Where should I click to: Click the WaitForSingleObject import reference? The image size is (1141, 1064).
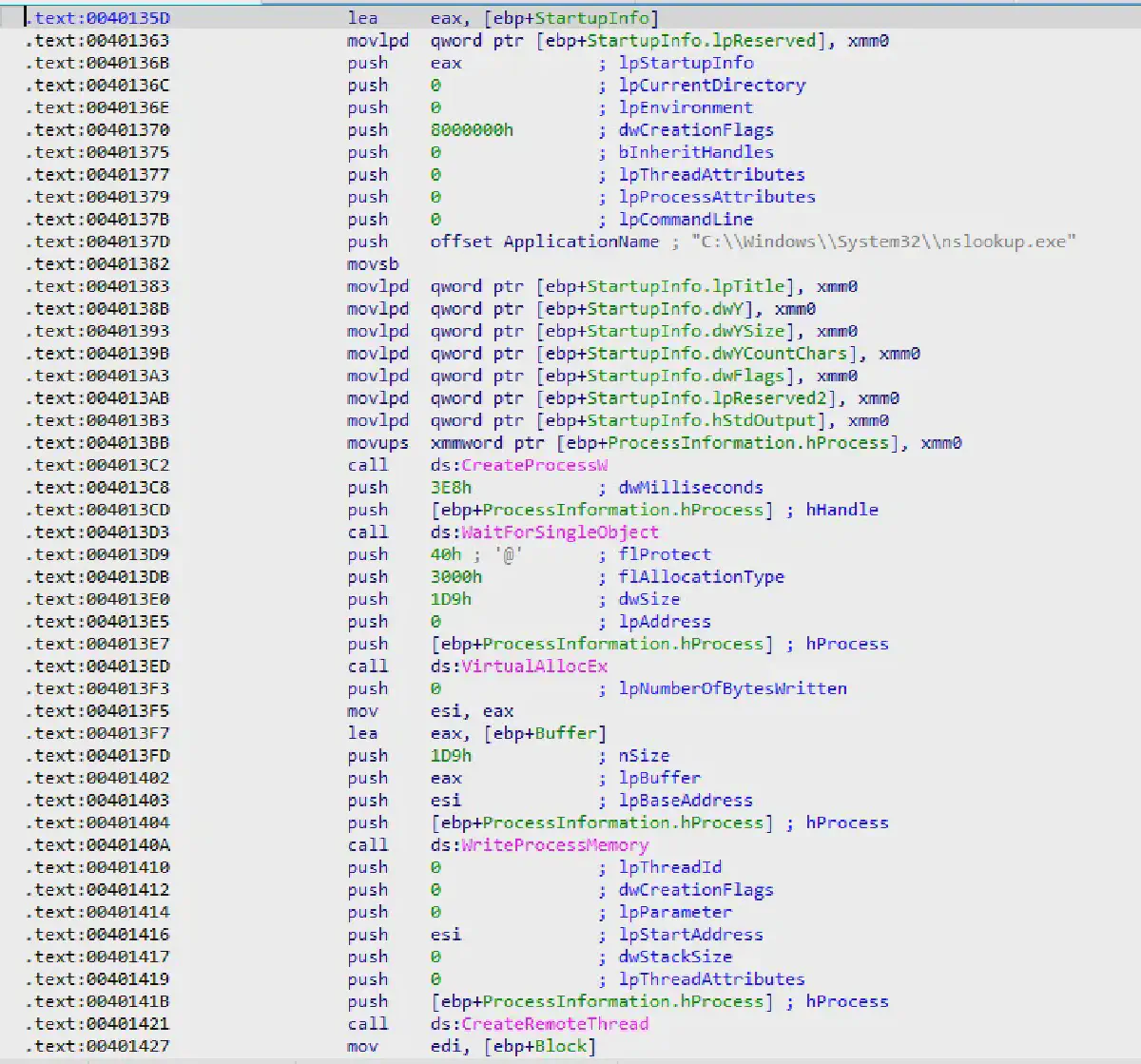coord(559,532)
